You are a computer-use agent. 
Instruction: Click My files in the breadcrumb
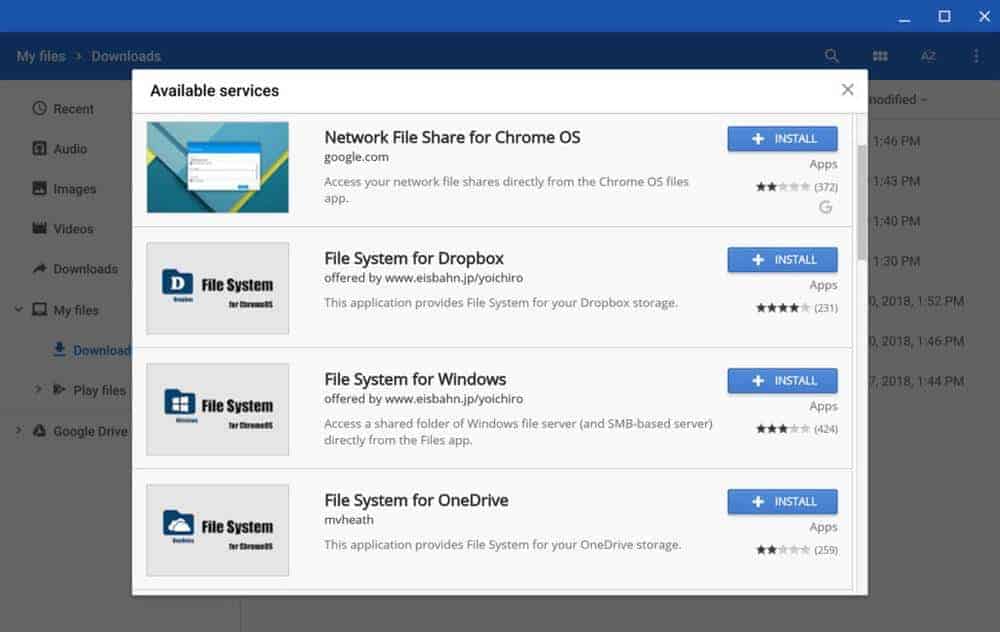[x=41, y=56]
